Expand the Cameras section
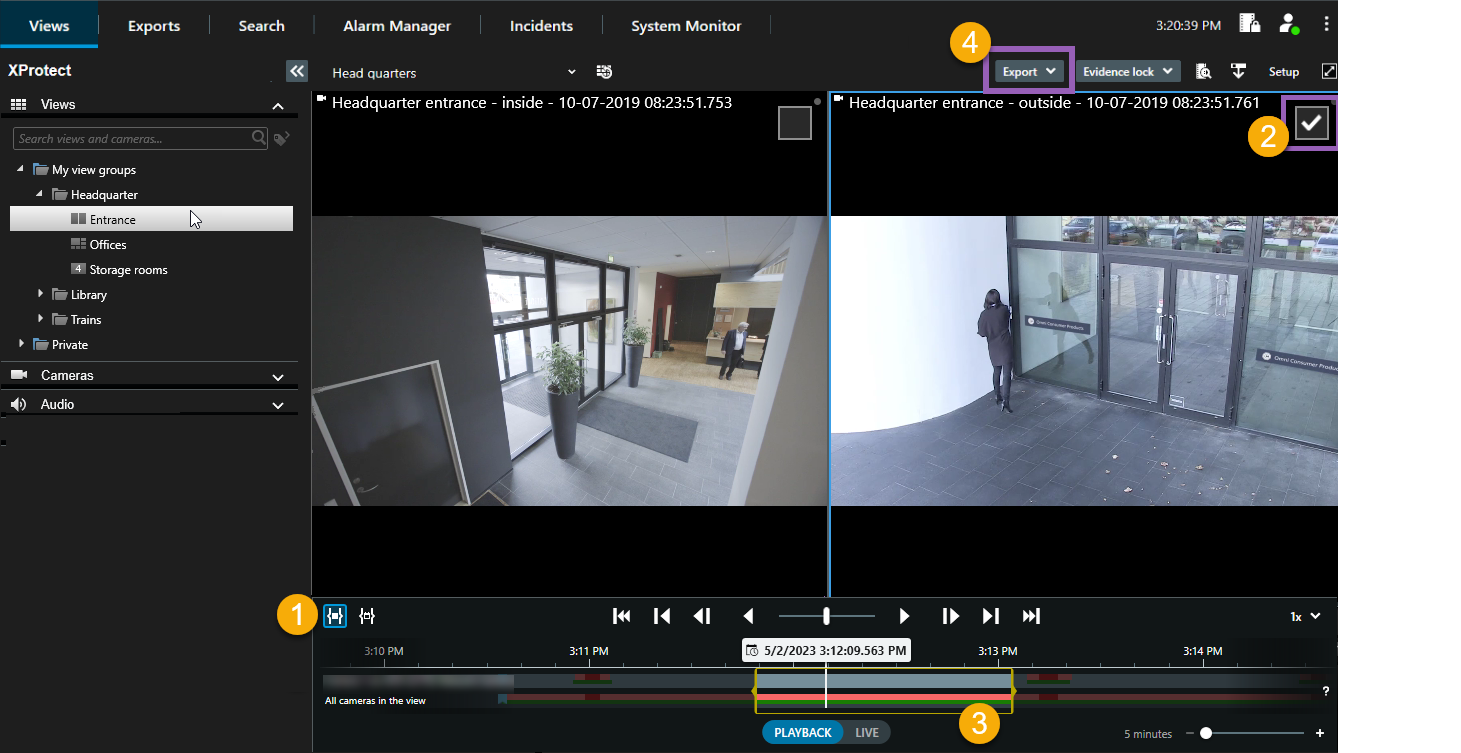 278,377
